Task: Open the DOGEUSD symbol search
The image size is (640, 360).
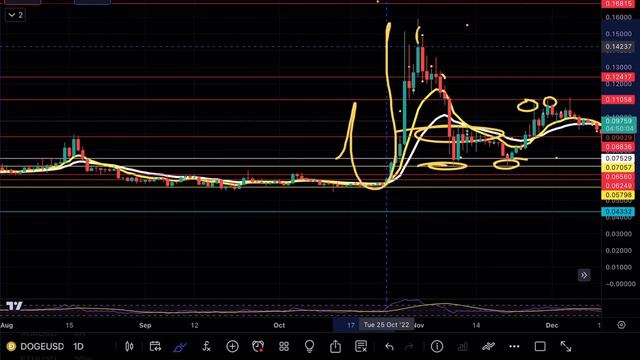Action: (x=42, y=347)
